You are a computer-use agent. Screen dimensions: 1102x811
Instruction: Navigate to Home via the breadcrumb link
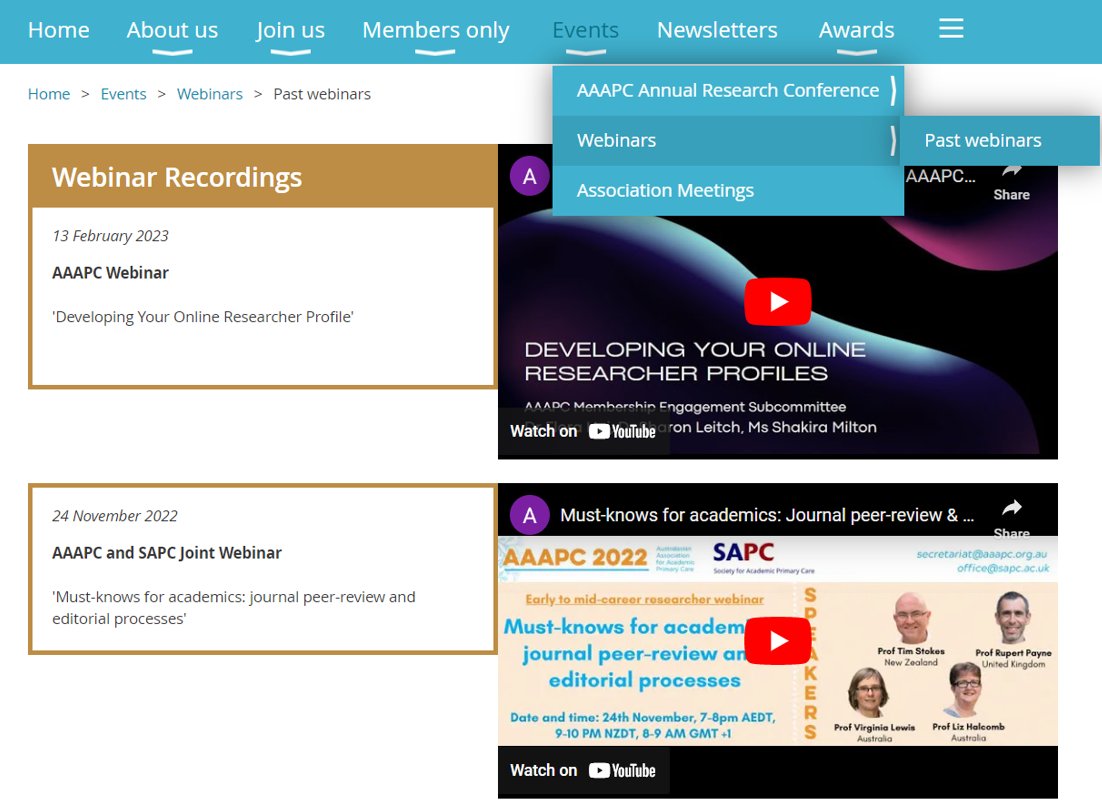[x=48, y=93]
